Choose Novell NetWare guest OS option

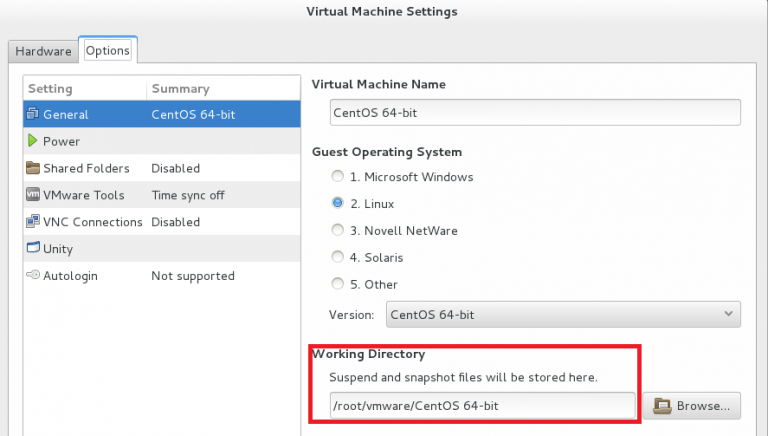coord(337,230)
